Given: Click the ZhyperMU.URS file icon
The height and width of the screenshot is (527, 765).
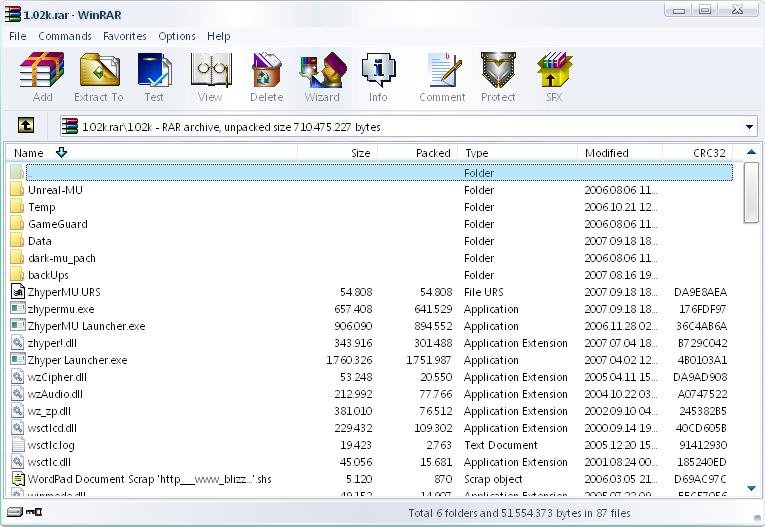Looking at the screenshot, I should tap(18, 291).
